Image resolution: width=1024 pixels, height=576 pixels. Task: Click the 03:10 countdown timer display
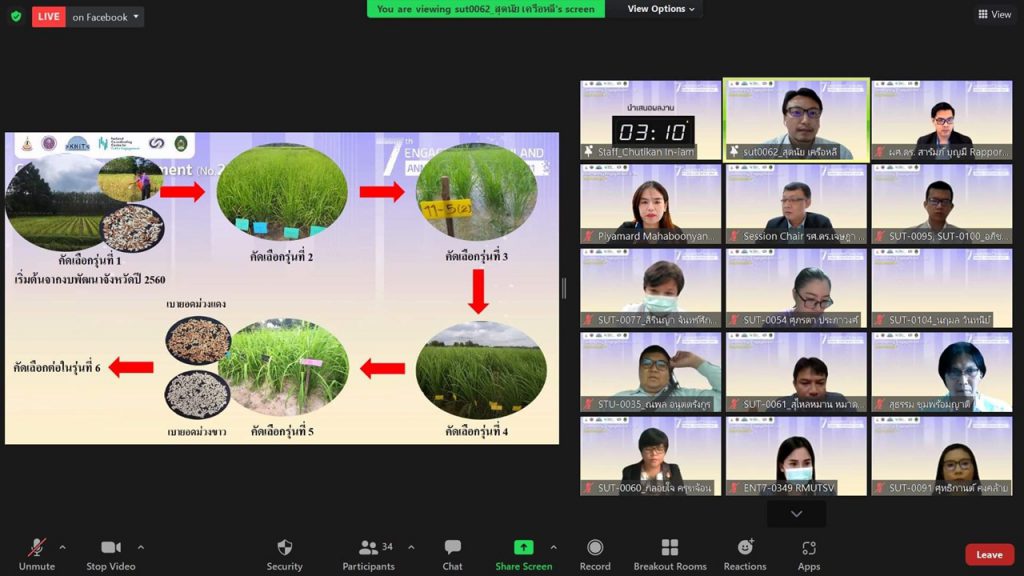652,132
